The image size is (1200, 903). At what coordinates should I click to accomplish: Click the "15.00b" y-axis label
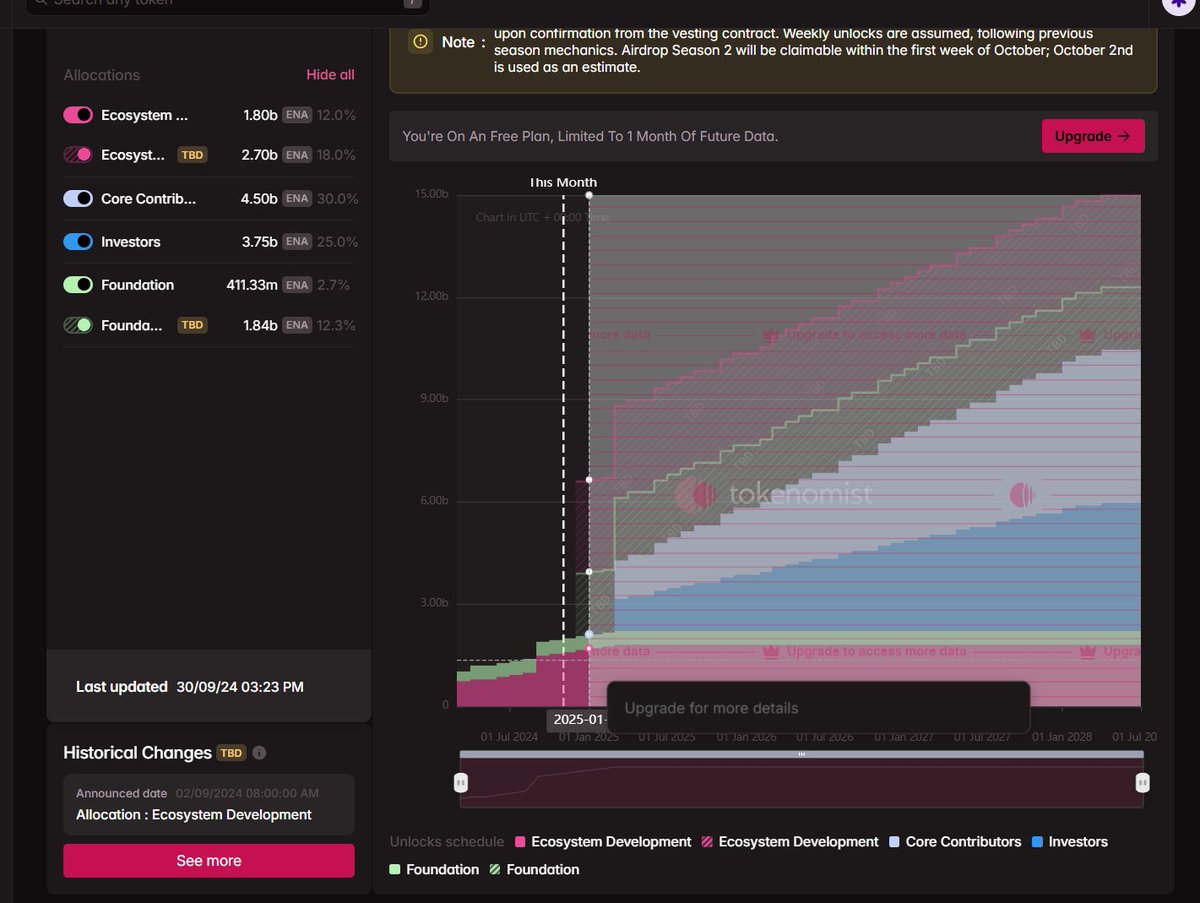point(431,194)
